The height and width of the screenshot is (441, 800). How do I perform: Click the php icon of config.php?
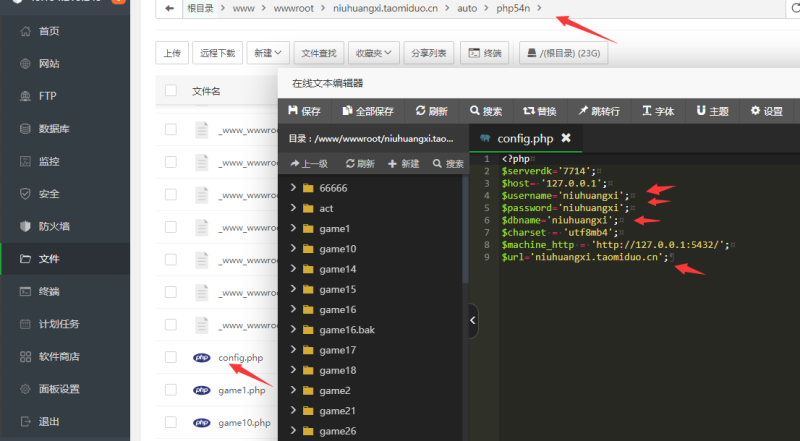coord(202,358)
